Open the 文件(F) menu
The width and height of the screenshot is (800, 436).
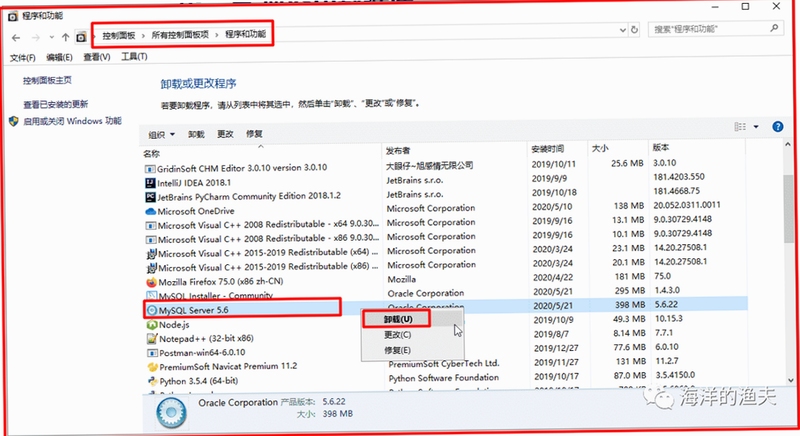point(22,58)
